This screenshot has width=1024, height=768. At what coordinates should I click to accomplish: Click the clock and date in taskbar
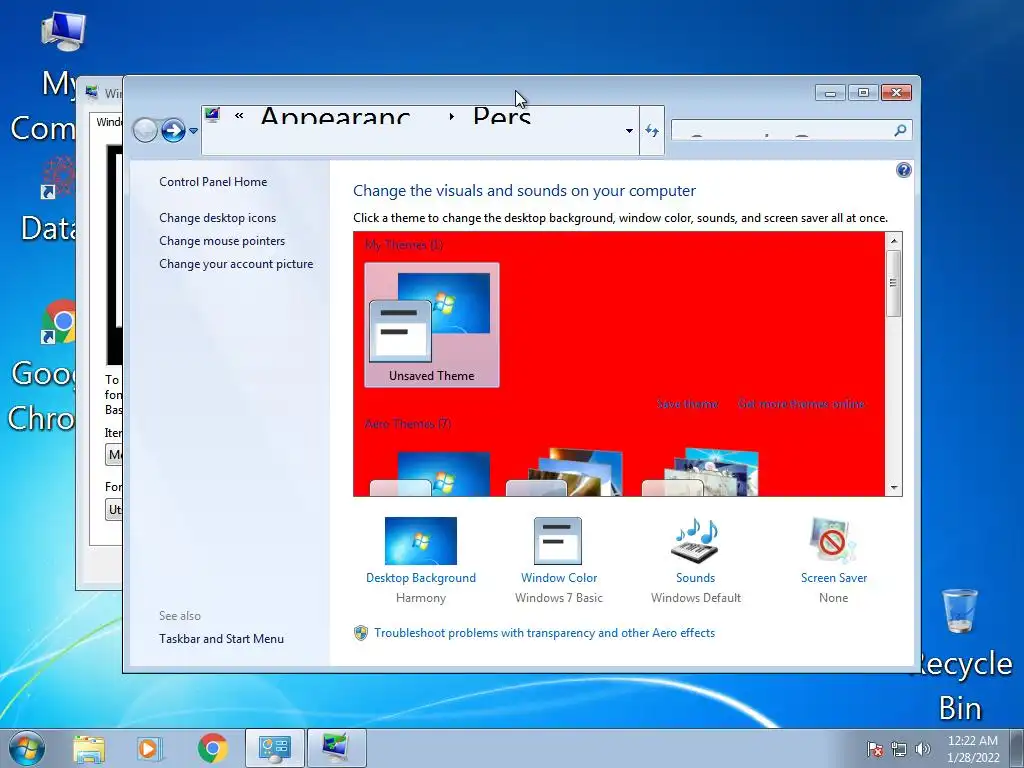(972, 748)
